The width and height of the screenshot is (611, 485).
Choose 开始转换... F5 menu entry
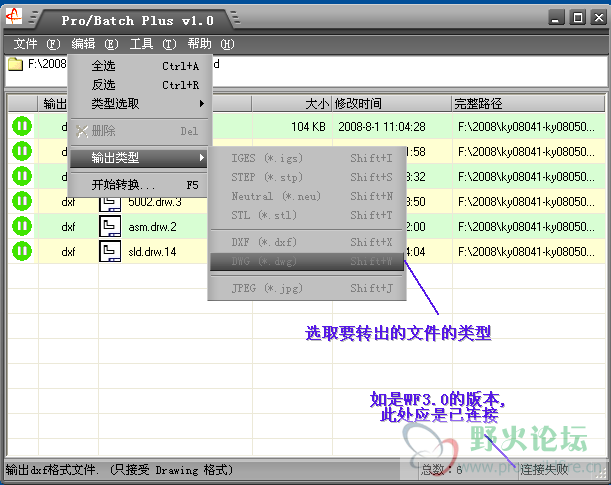[x=139, y=185]
